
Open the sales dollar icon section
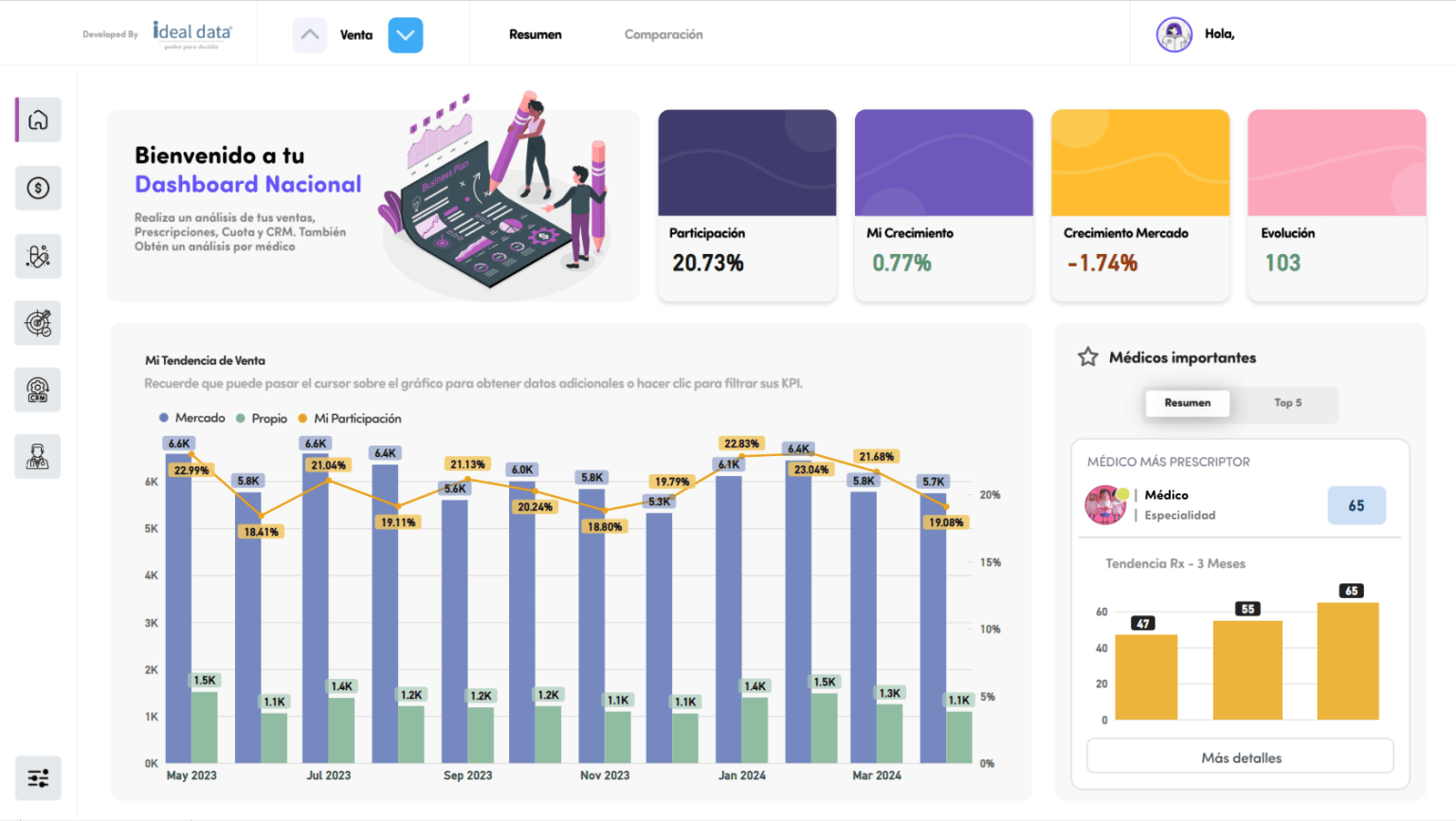[38, 188]
